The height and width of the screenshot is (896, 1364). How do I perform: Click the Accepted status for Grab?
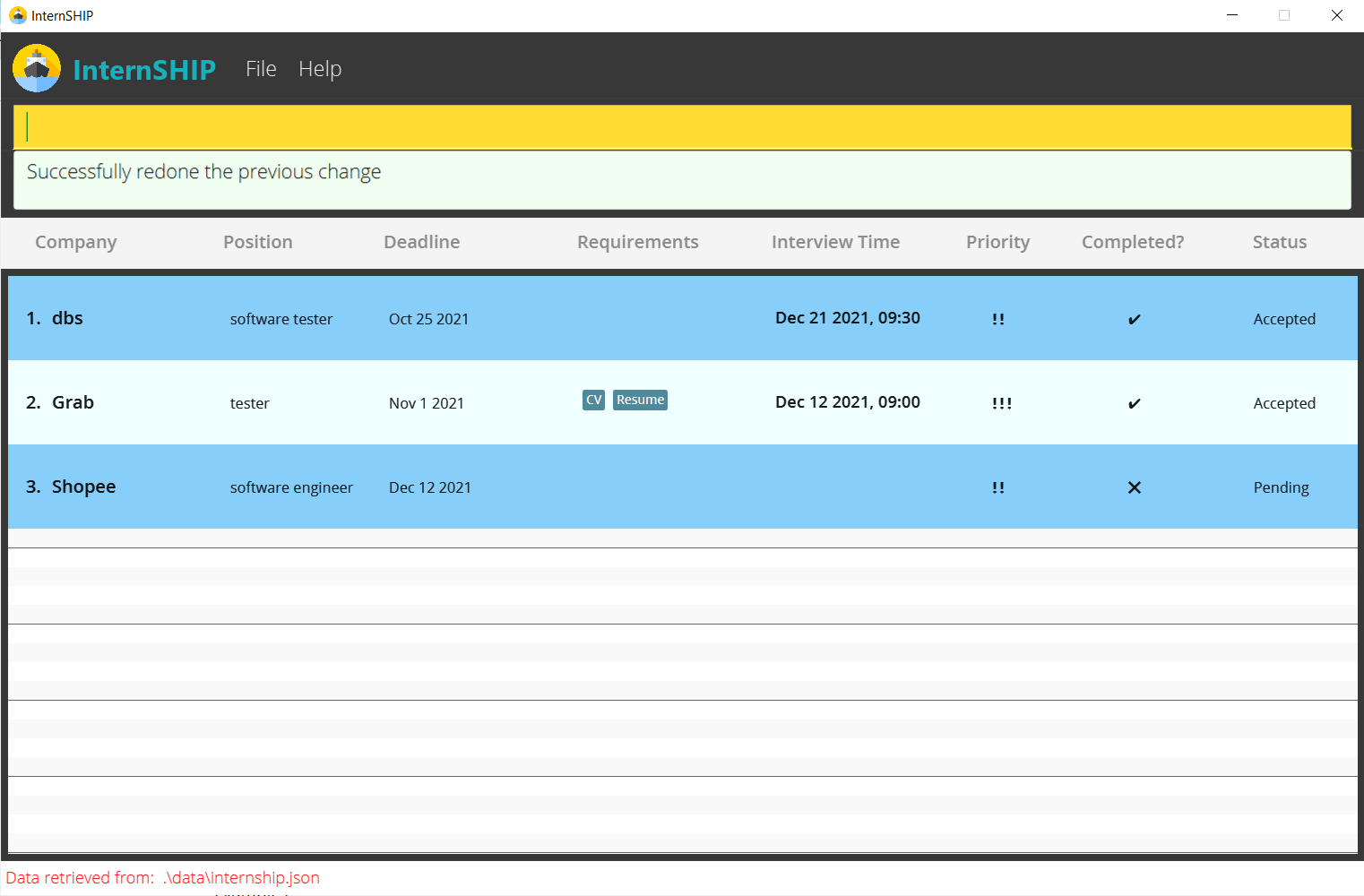click(1284, 403)
